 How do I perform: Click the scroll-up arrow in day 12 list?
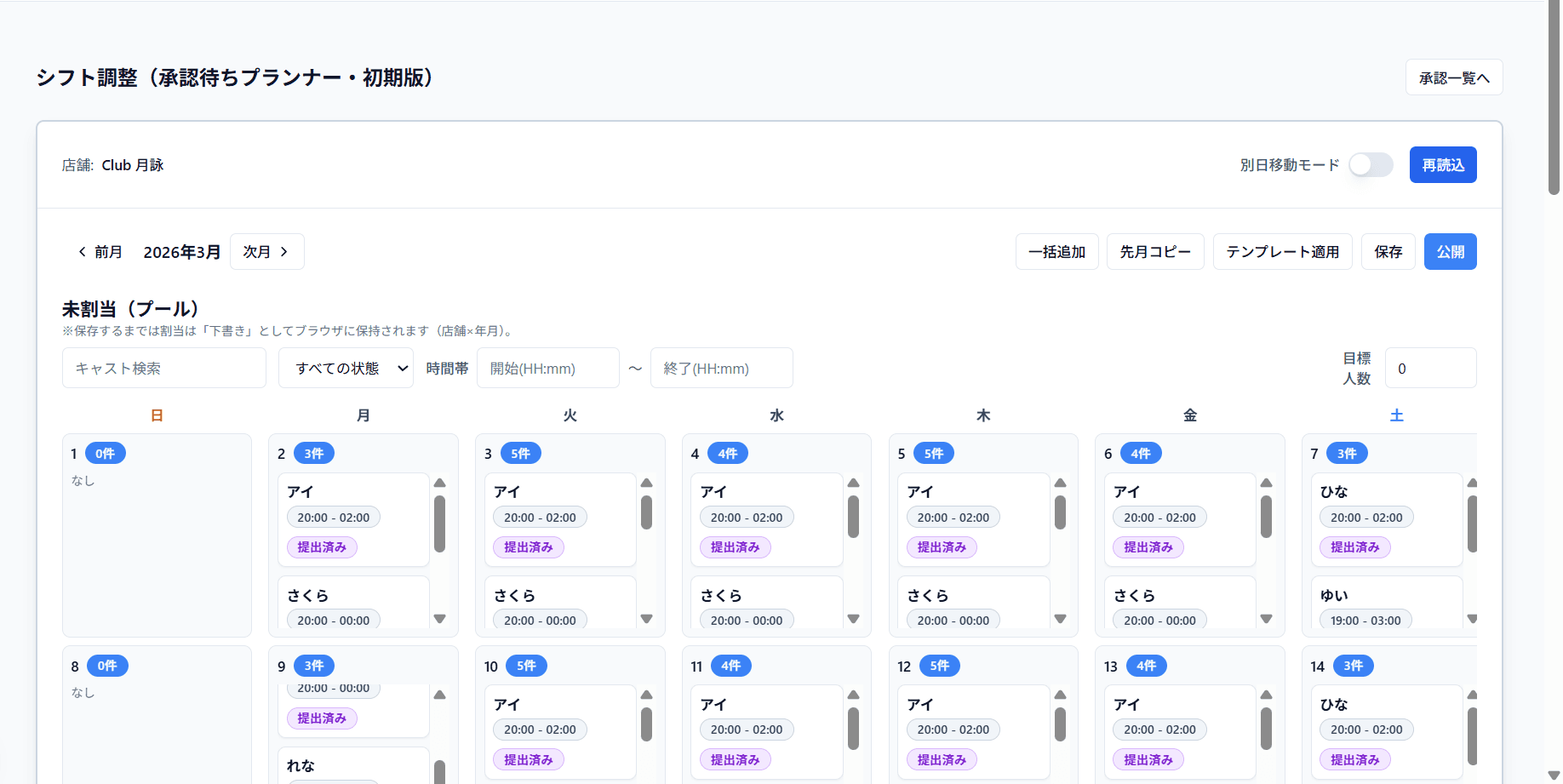1060,695
